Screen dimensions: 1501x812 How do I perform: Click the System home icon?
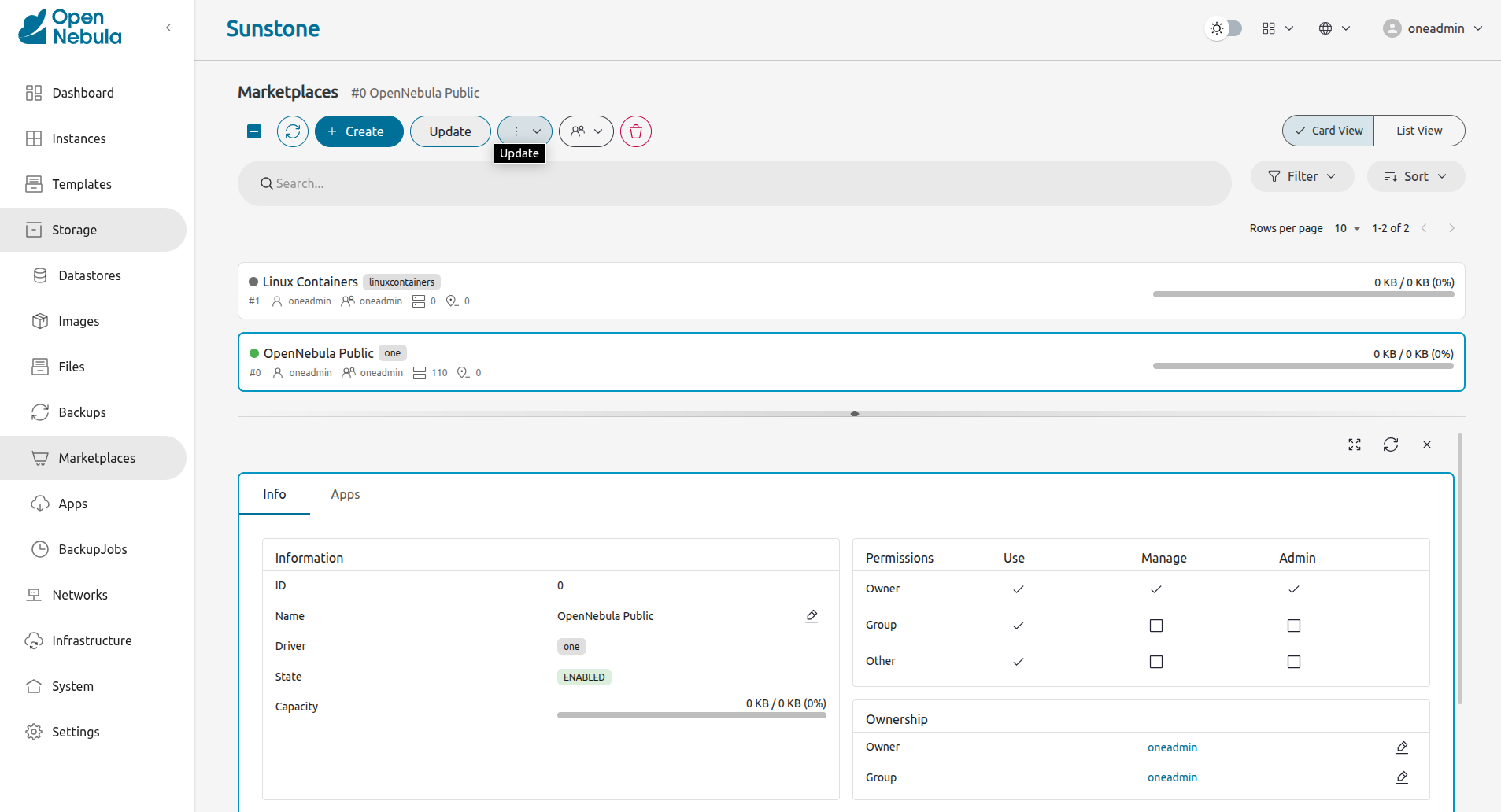(34, 686)
